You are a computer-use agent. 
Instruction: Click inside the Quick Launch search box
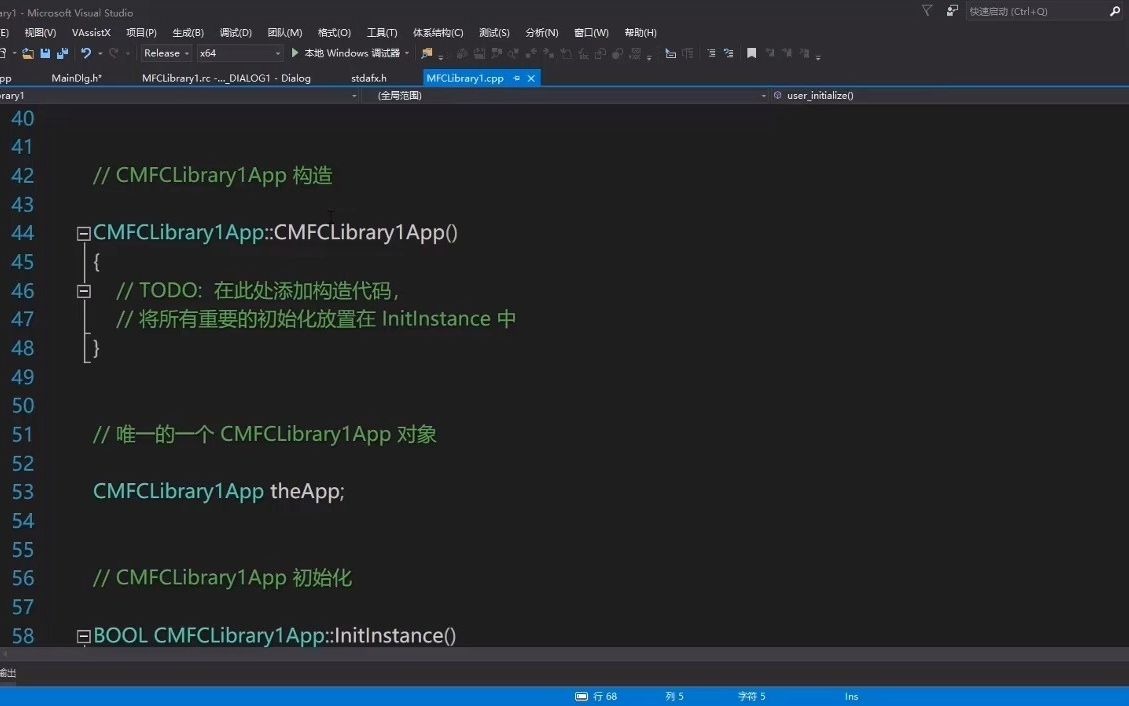[x=1040, y=10]
